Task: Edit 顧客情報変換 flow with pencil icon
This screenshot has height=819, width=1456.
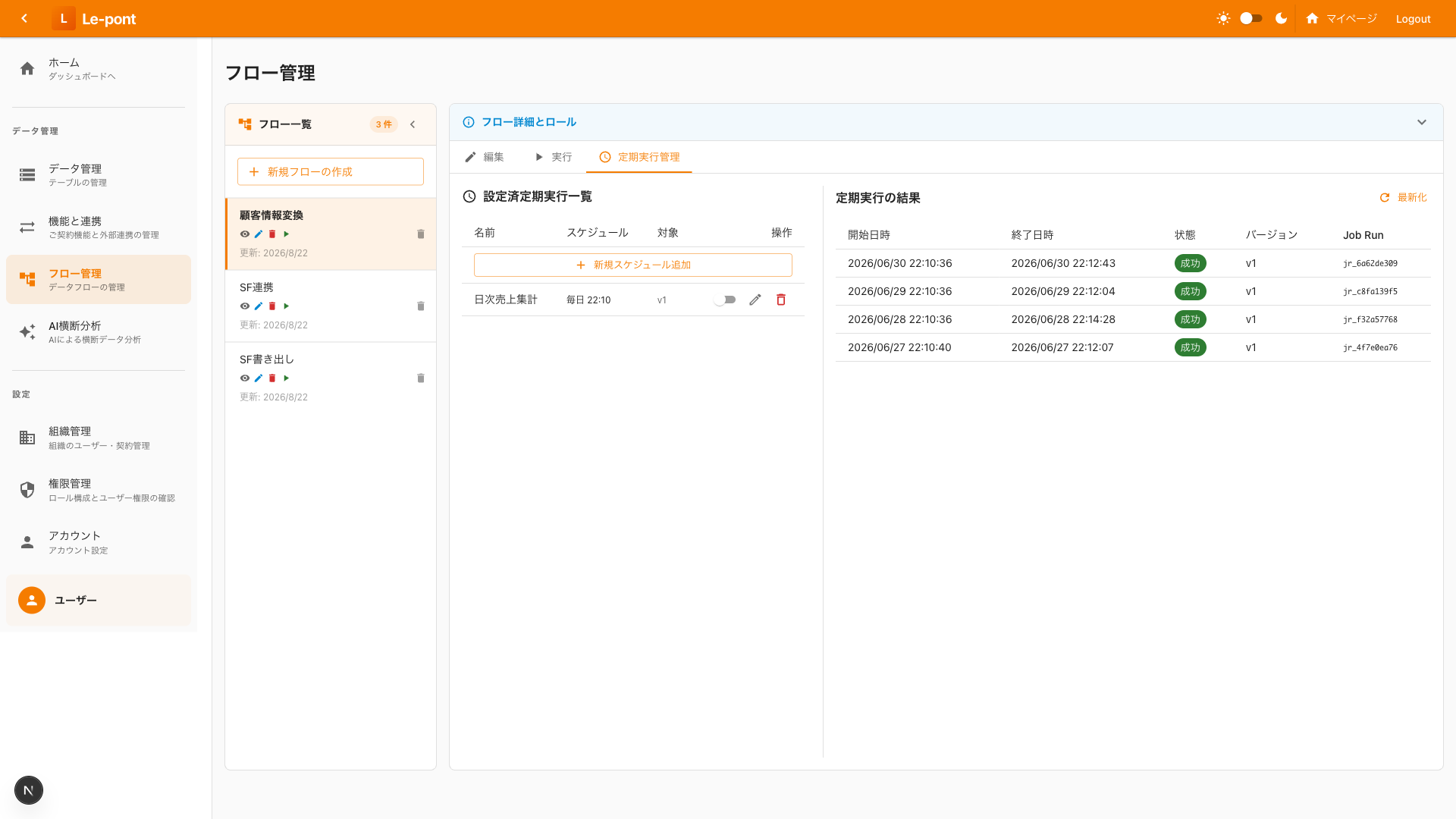Action: 259,234
